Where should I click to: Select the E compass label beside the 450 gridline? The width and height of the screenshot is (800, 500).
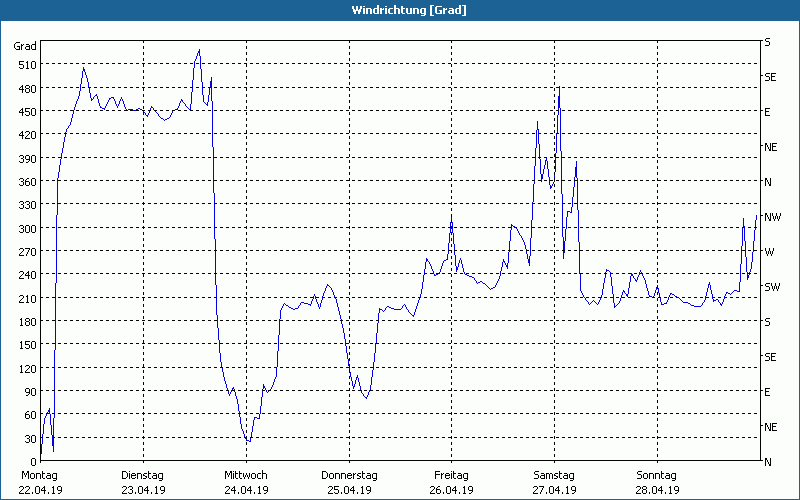click(x=767, y=112)
